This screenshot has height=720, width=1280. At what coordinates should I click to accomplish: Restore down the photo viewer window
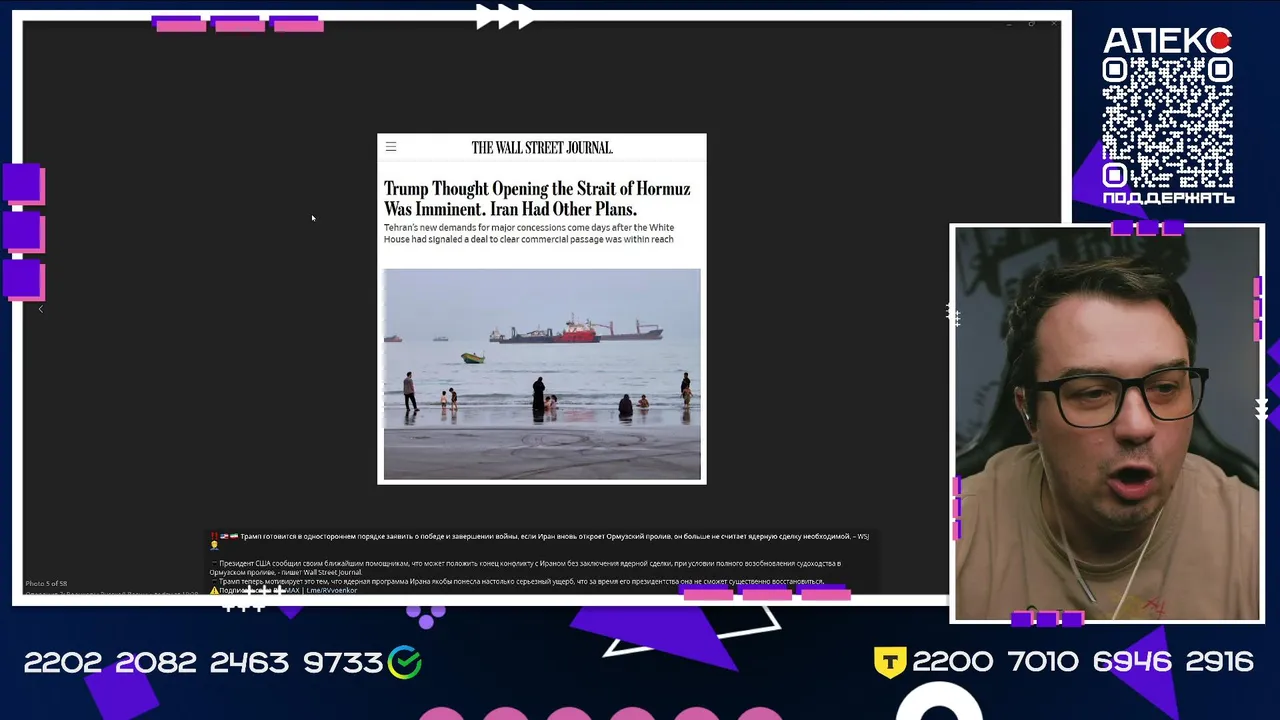tap(1031, 23)
